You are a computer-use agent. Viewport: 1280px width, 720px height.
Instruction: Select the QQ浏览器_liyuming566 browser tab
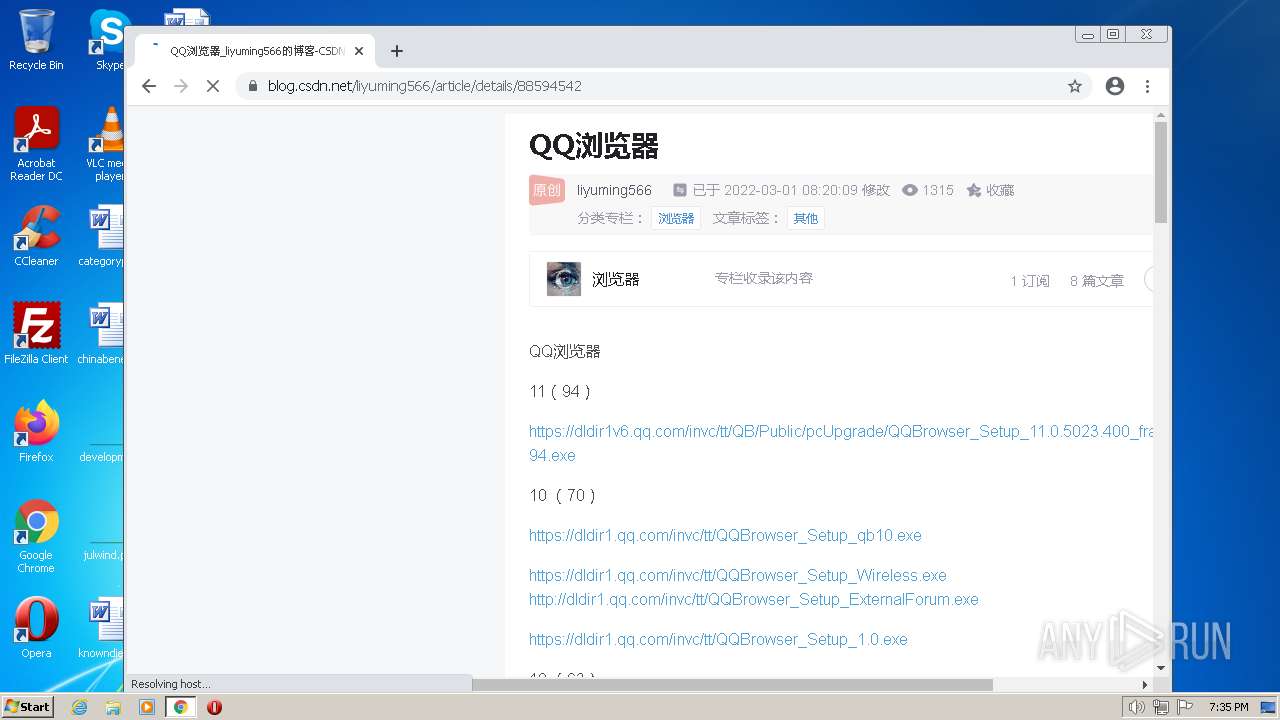click(255, 51)
